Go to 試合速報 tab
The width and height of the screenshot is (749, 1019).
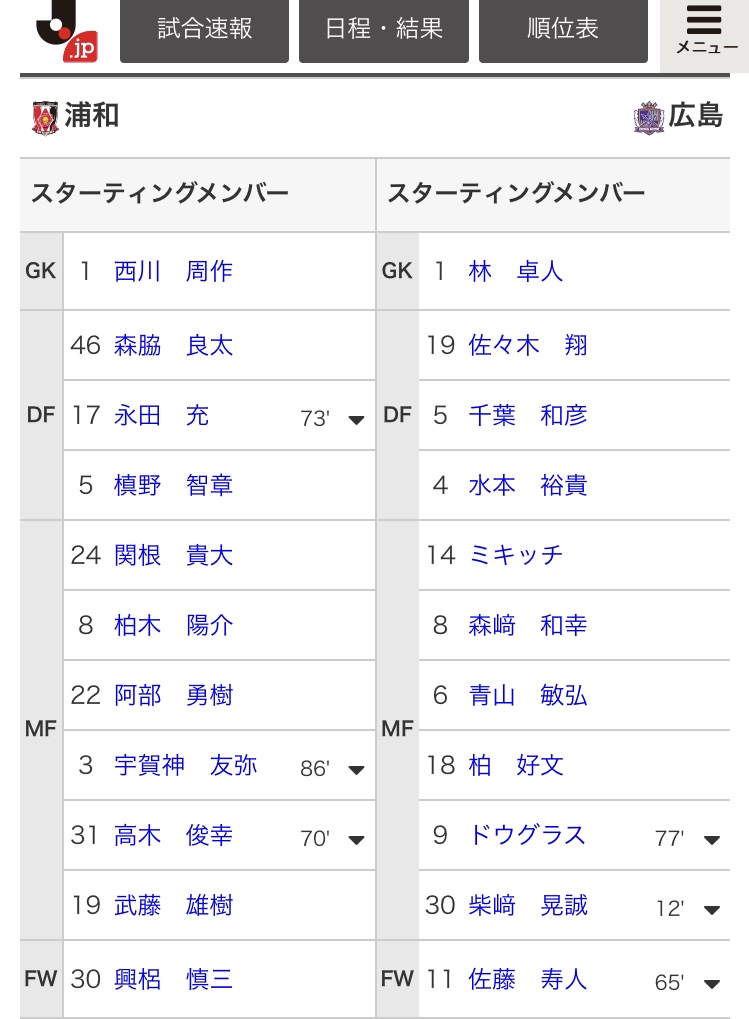tap(205, 29)
